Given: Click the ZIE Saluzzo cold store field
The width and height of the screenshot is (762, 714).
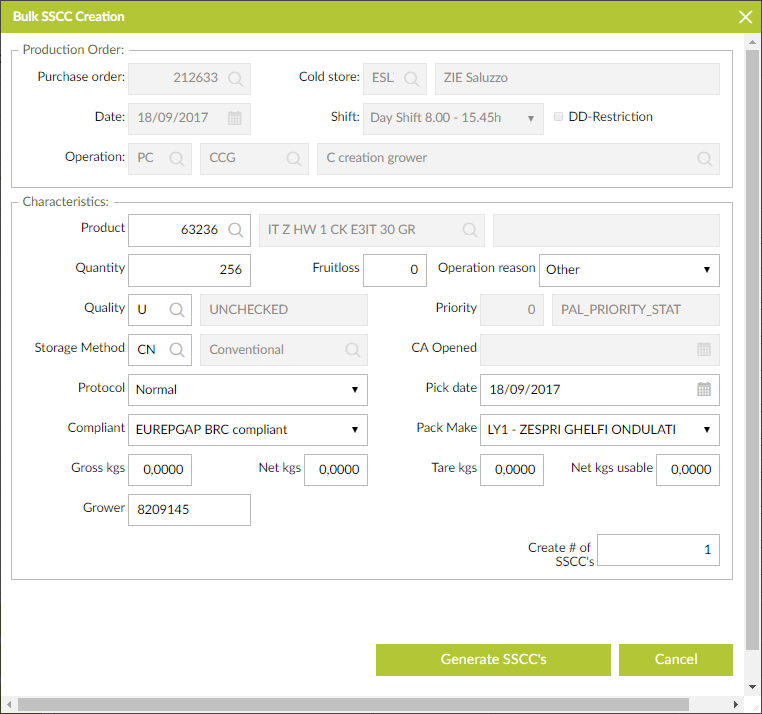Looking at the screenshot, I should [577, 79].
